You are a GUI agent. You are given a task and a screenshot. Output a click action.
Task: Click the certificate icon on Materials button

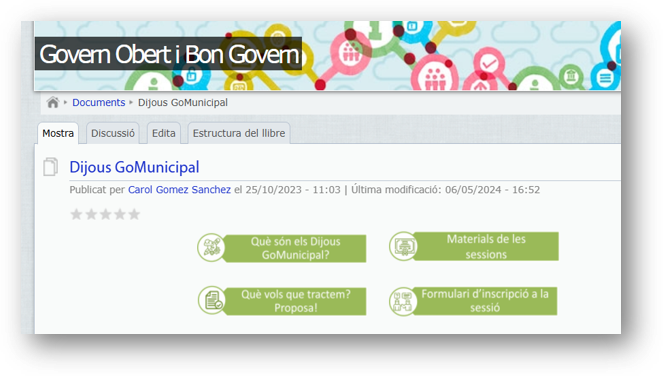(403, 246)
